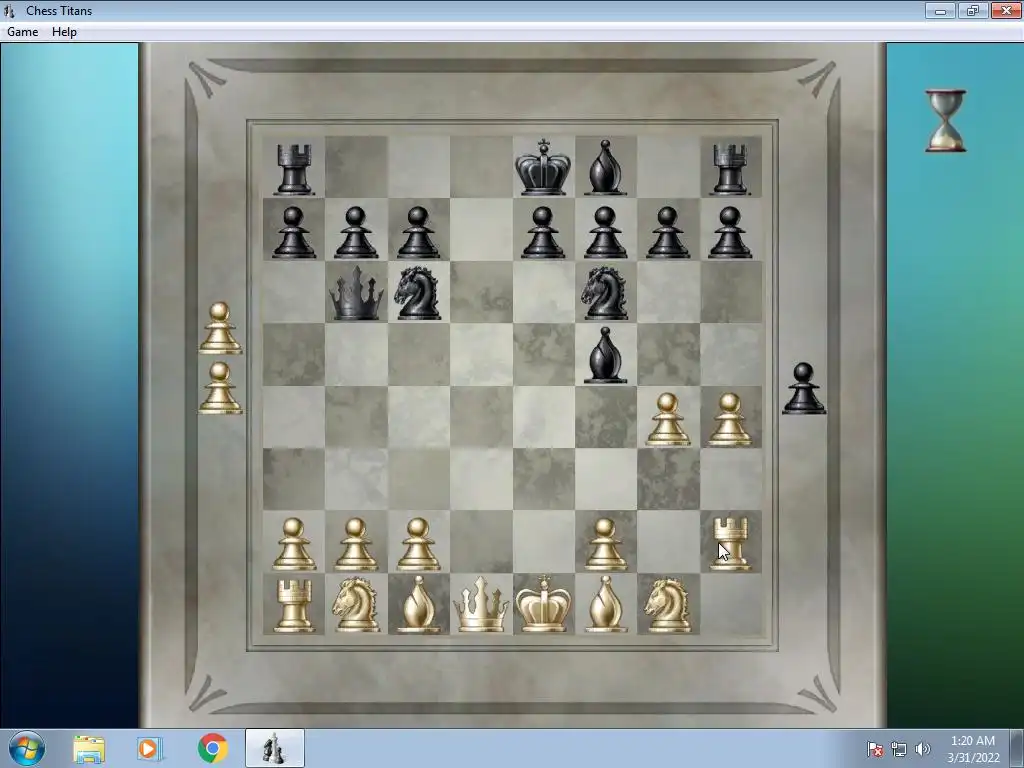
Task: Select the black pawn on e7
Action: coord(543,232)
